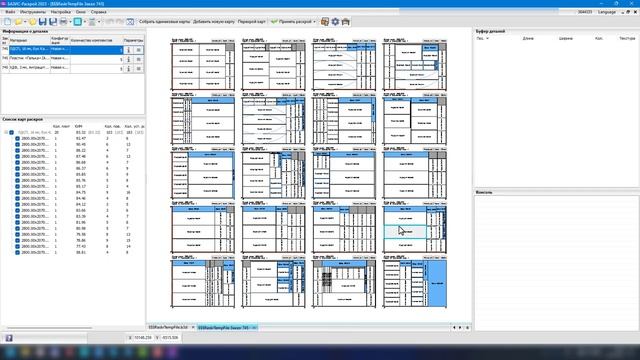The width and height of the screenshot is (640, 360).
Task: Click Собрать одинаковые карты button
Action: (164, 22)
